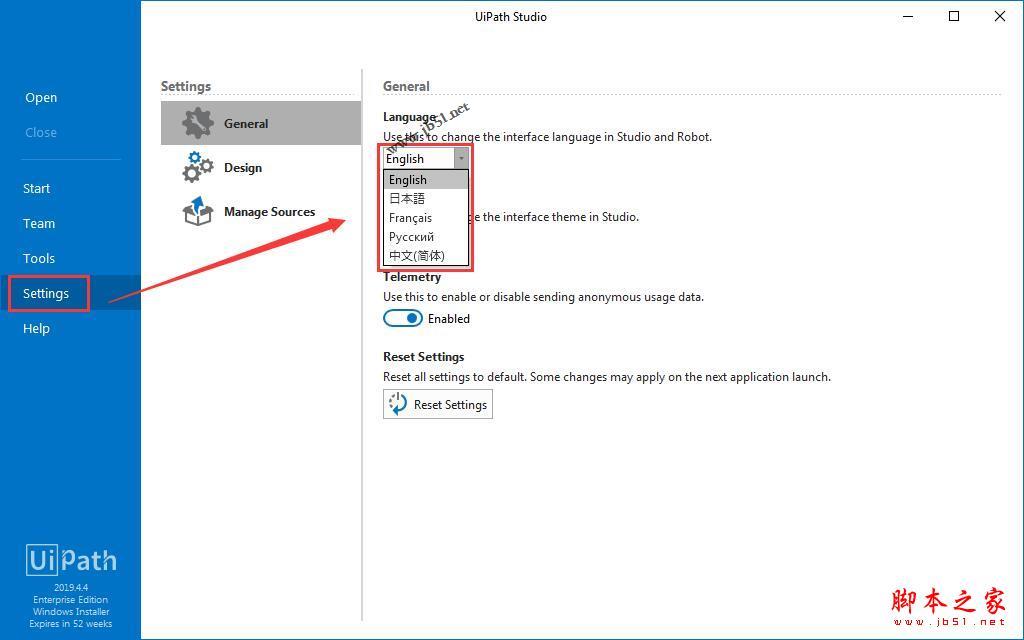This screenshot has width=1024, height=640.
Task: Click the Expires in 52 weeks text
Action: [x=71, y=624]
